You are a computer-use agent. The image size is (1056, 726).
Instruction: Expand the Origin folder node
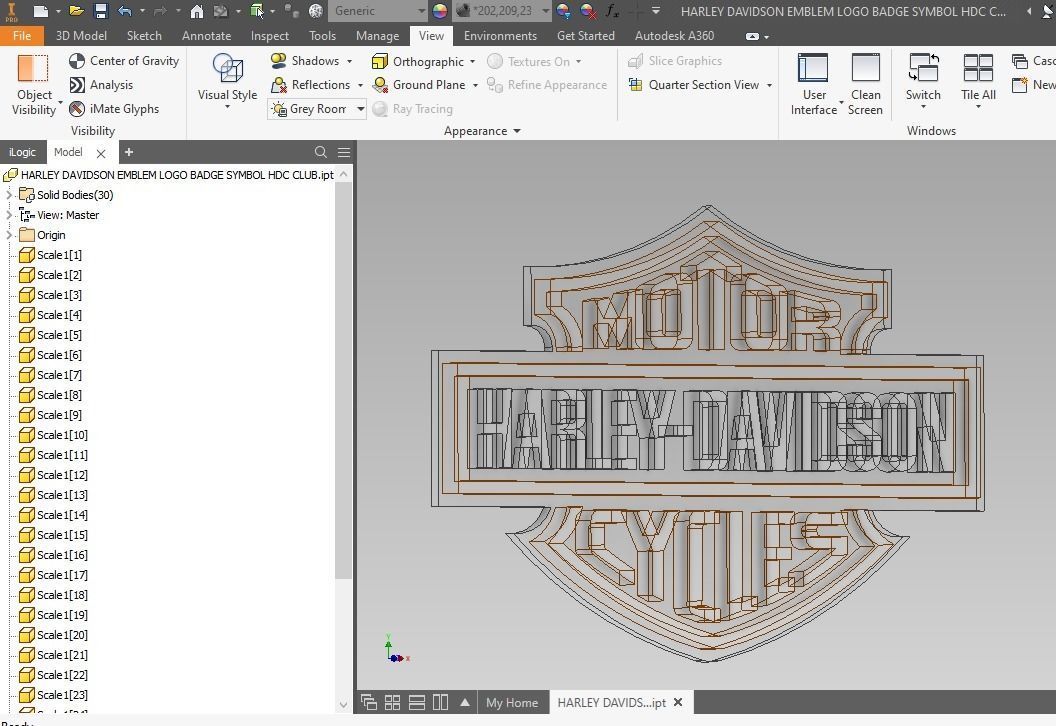tap(9, 235)
